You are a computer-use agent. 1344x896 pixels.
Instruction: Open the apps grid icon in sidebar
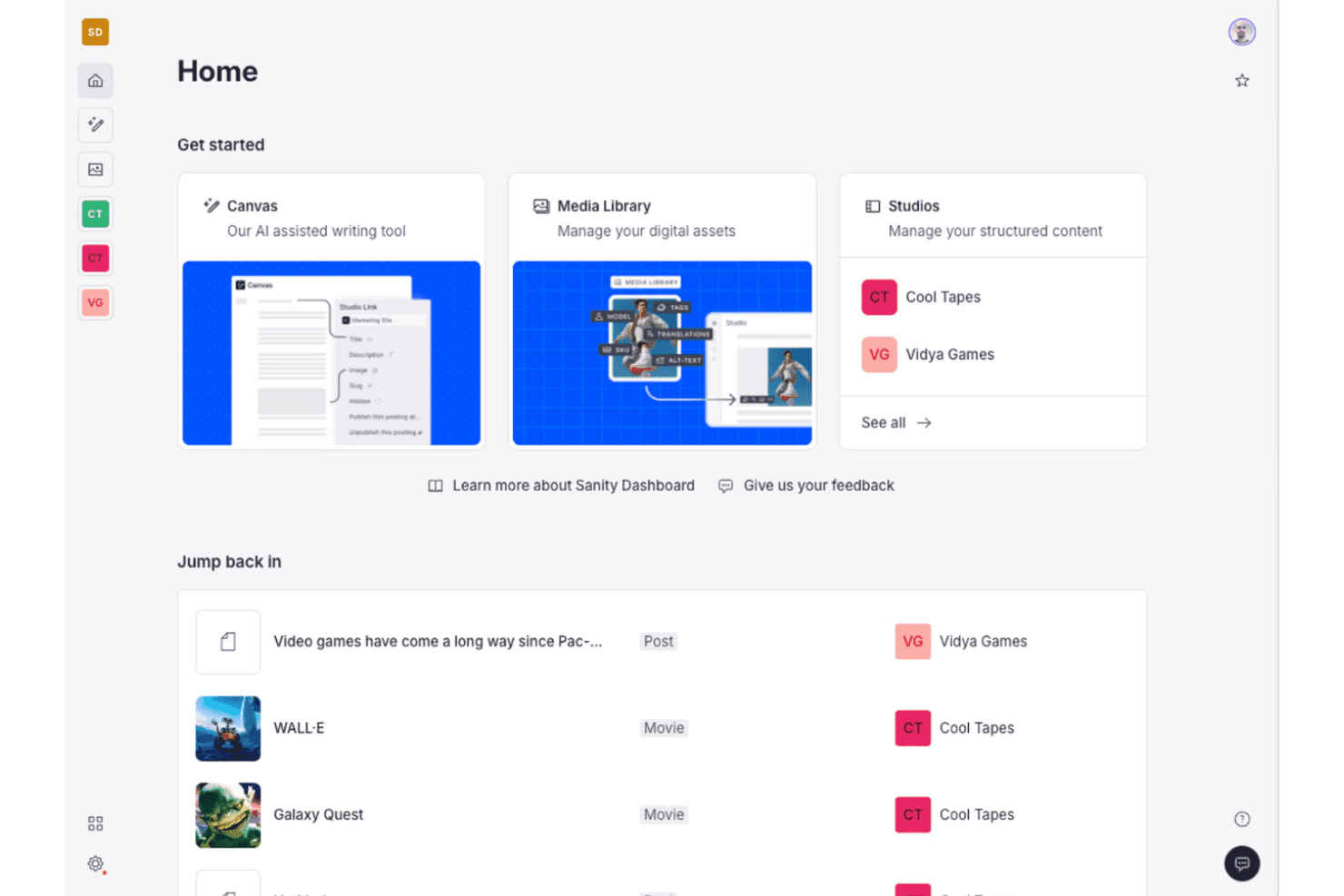95,823
